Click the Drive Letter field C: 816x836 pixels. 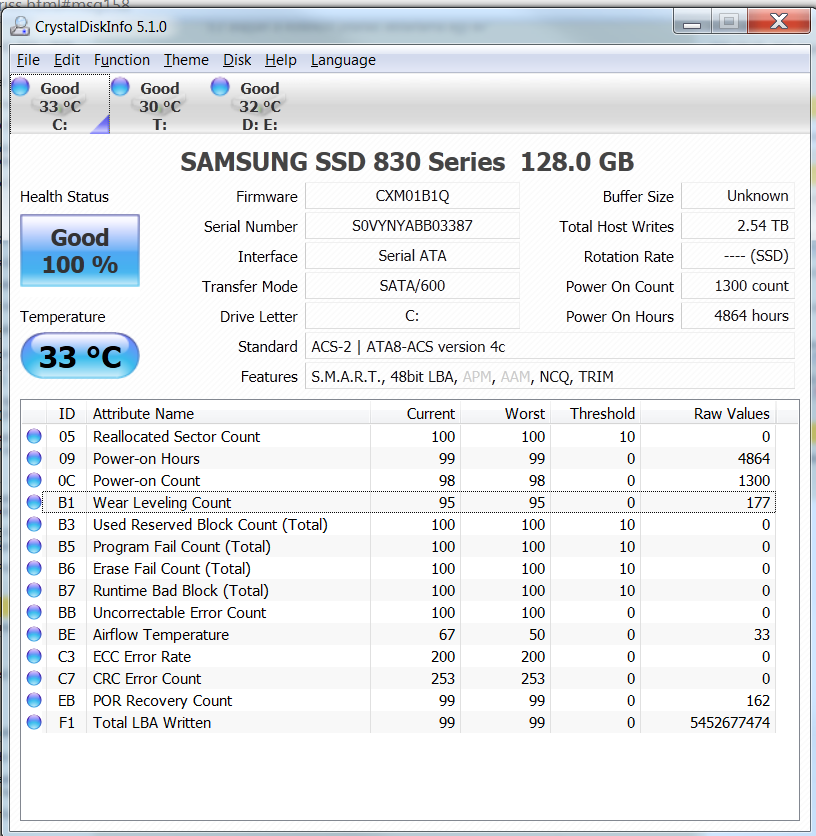[x=412, y=316]
